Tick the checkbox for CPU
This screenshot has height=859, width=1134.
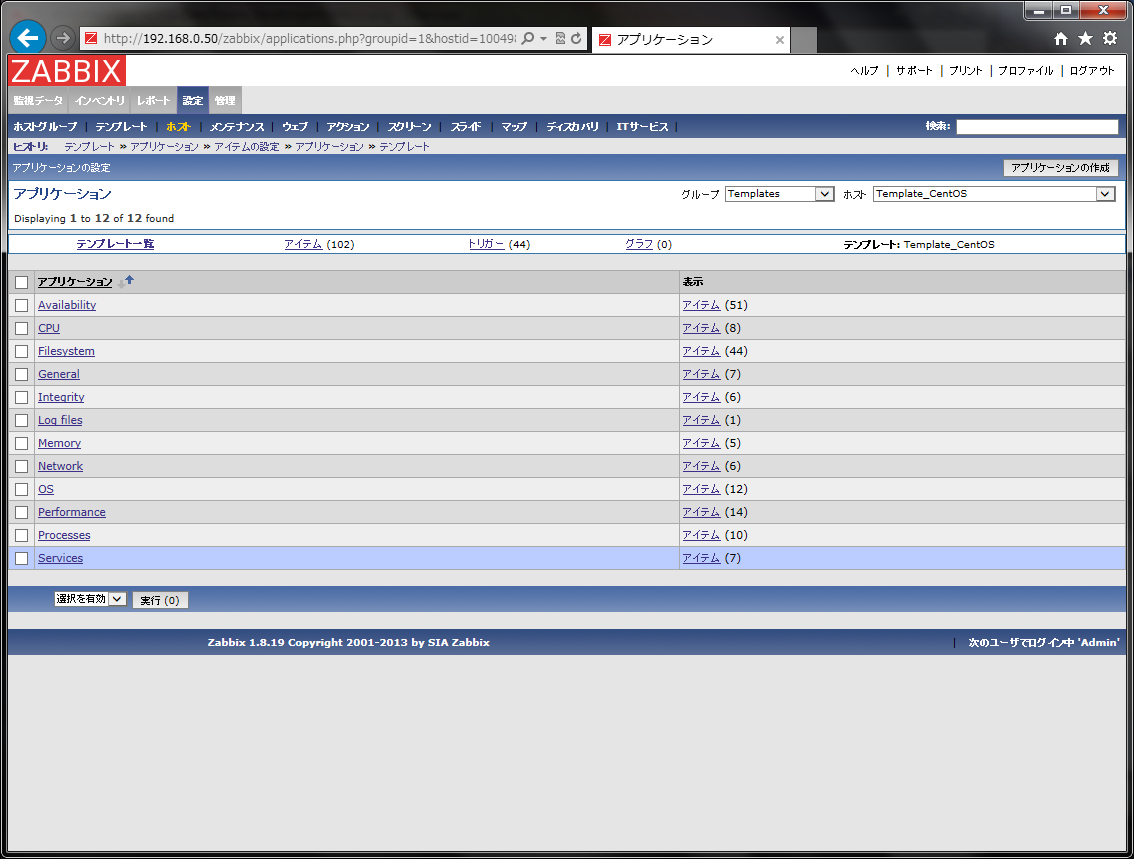click(22, 328)
